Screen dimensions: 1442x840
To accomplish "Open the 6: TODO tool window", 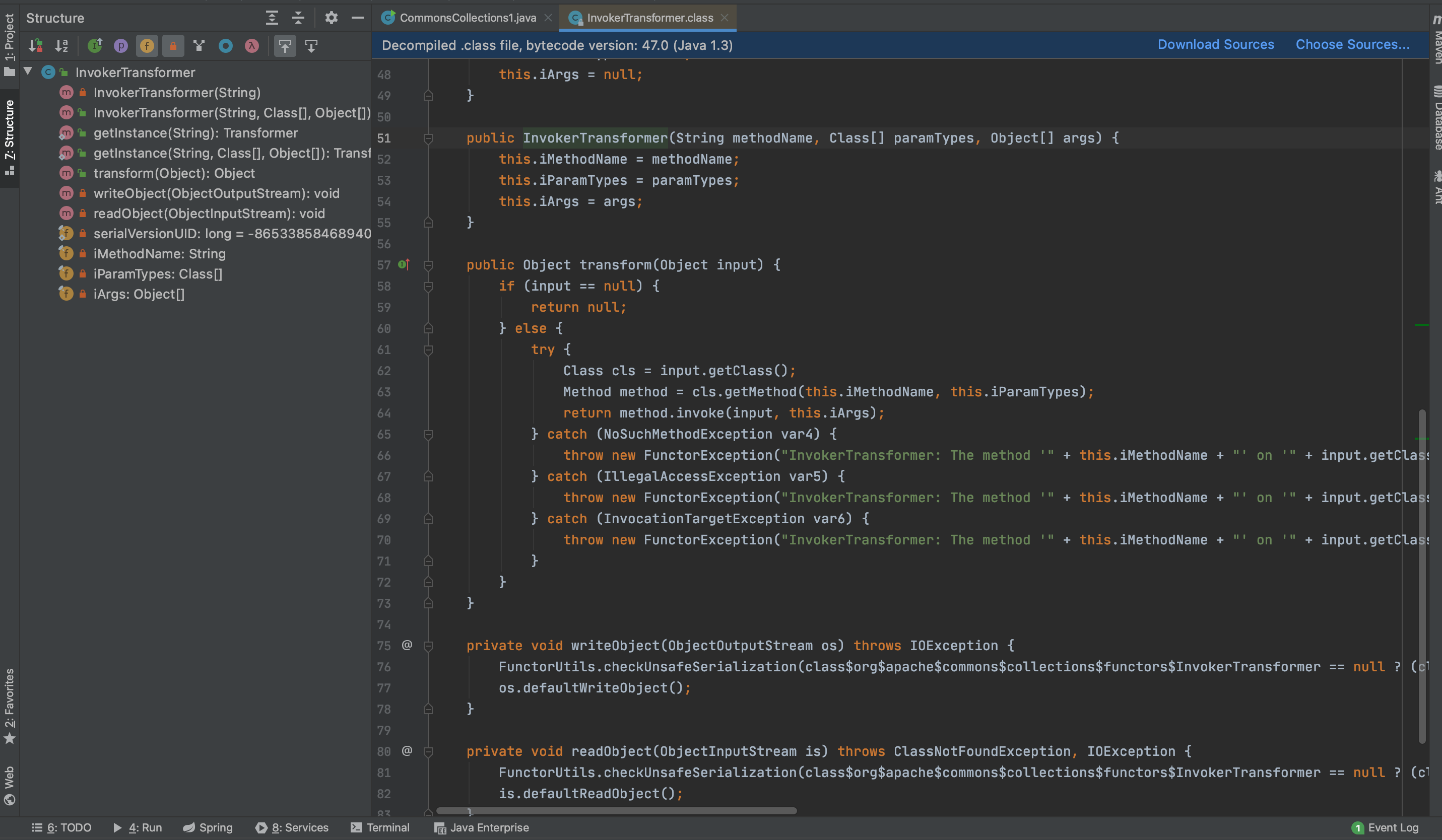I will [61, 827].
